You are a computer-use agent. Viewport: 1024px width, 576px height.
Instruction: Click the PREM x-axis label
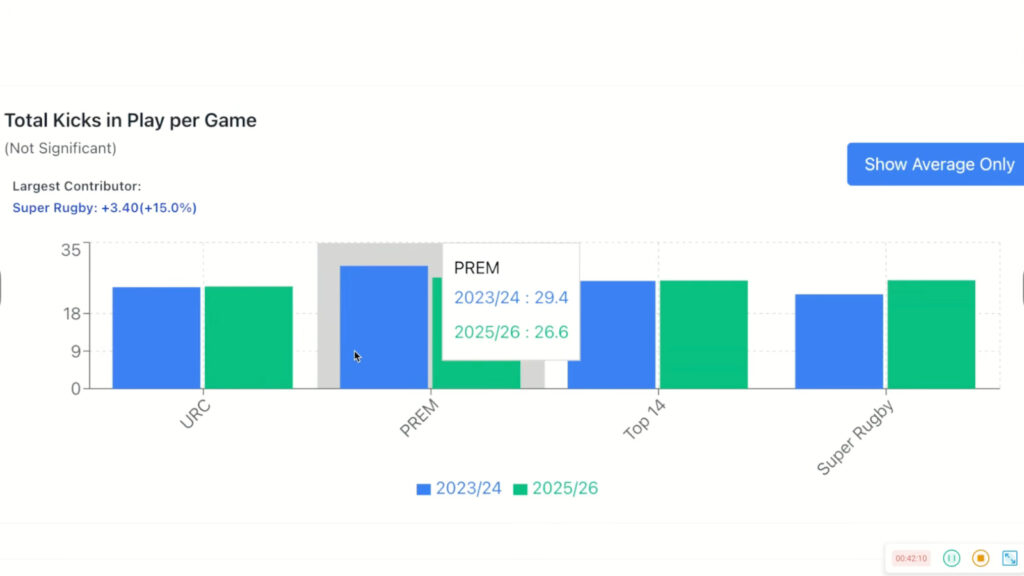click(x=419, y=418)
